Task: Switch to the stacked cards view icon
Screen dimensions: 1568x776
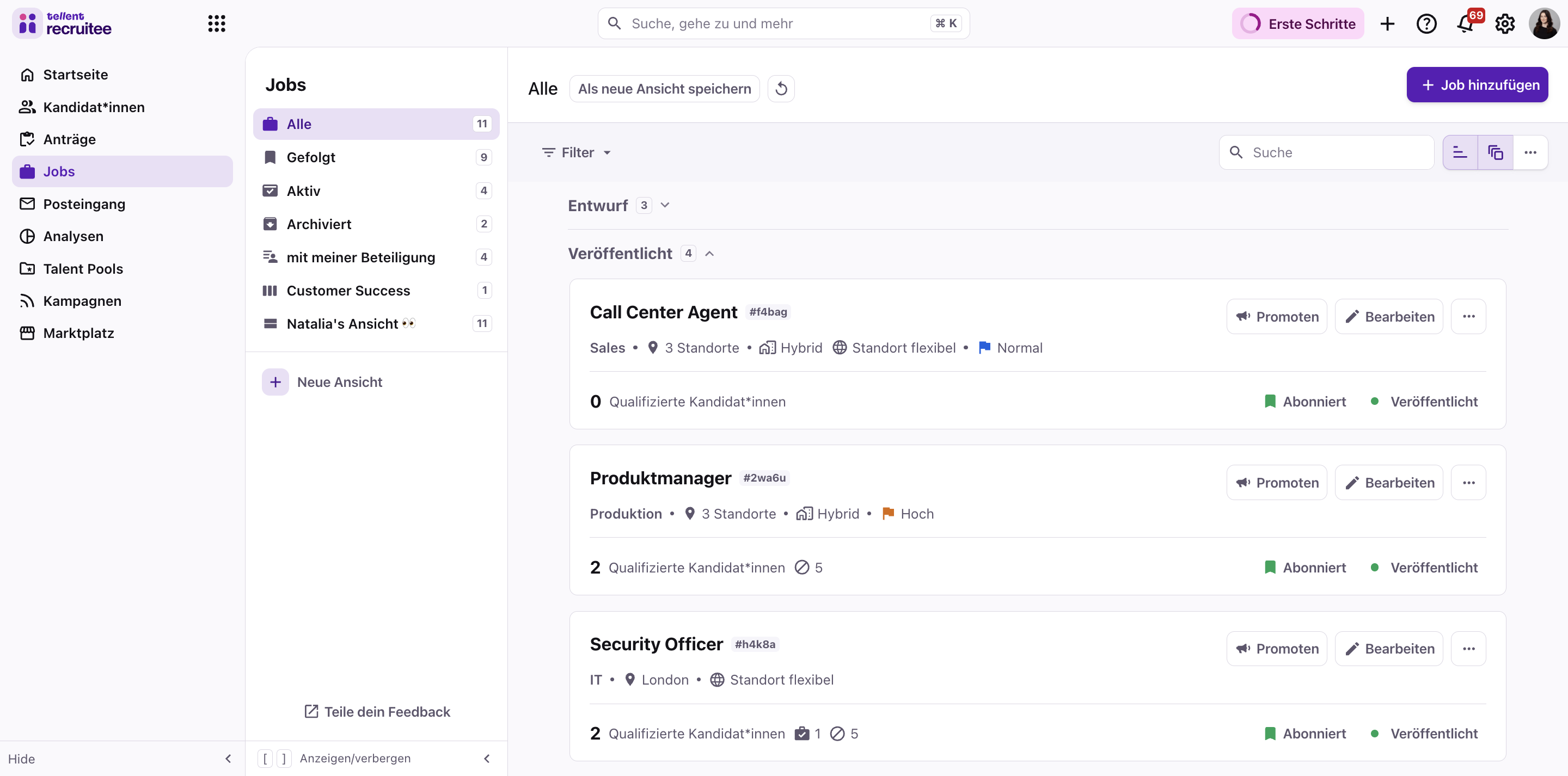Action: (1495, 152)
